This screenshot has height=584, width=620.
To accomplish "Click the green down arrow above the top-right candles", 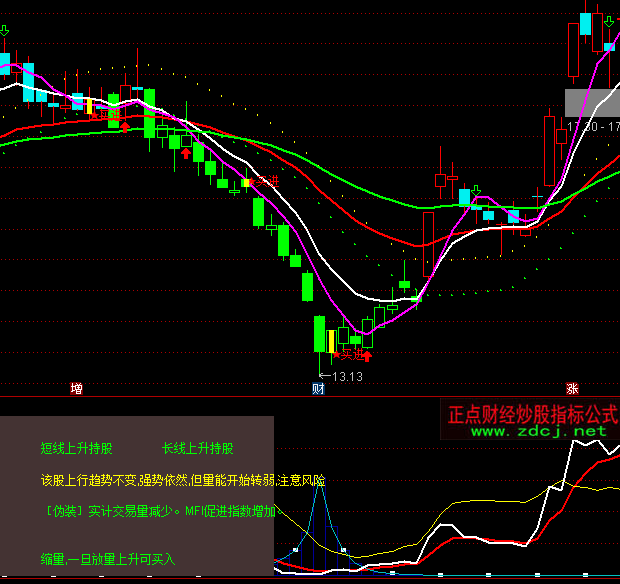I will coord(607,24).
